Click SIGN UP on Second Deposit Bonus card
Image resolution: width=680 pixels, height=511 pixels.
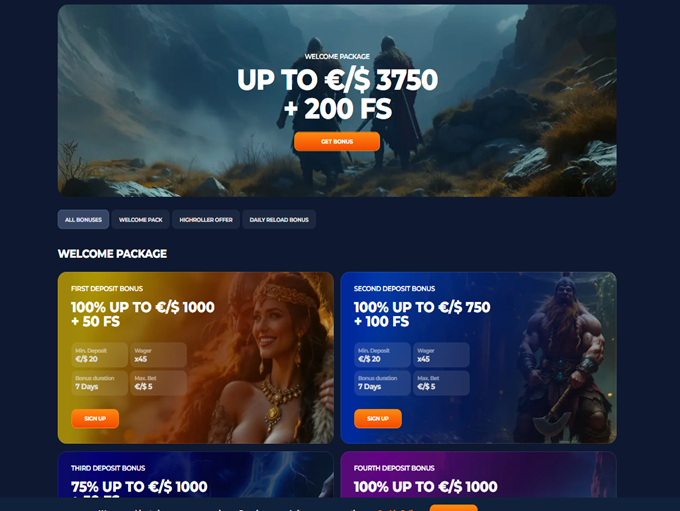378,419
